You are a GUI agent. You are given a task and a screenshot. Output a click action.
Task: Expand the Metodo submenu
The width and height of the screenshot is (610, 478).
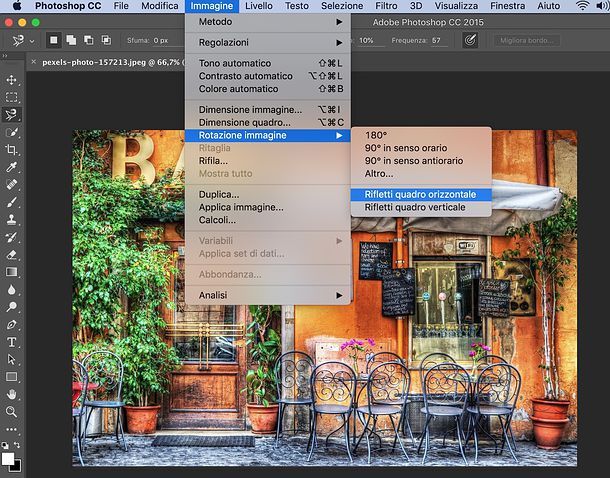(268, 22)
